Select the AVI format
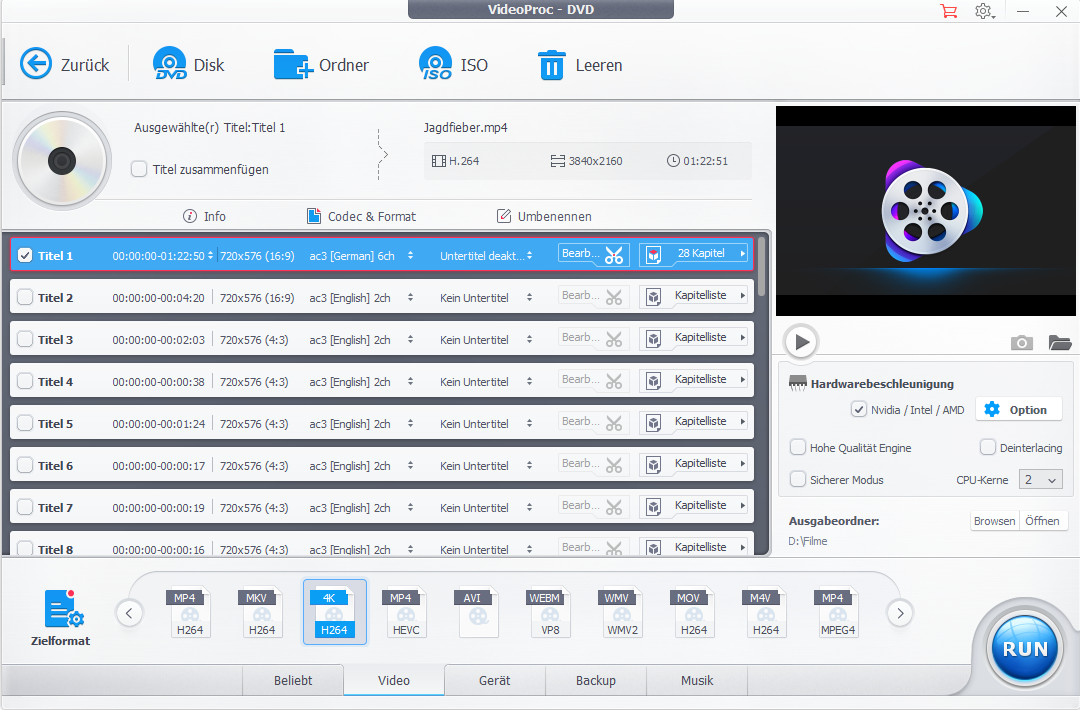1080x710 pixels. coord(477,612)
